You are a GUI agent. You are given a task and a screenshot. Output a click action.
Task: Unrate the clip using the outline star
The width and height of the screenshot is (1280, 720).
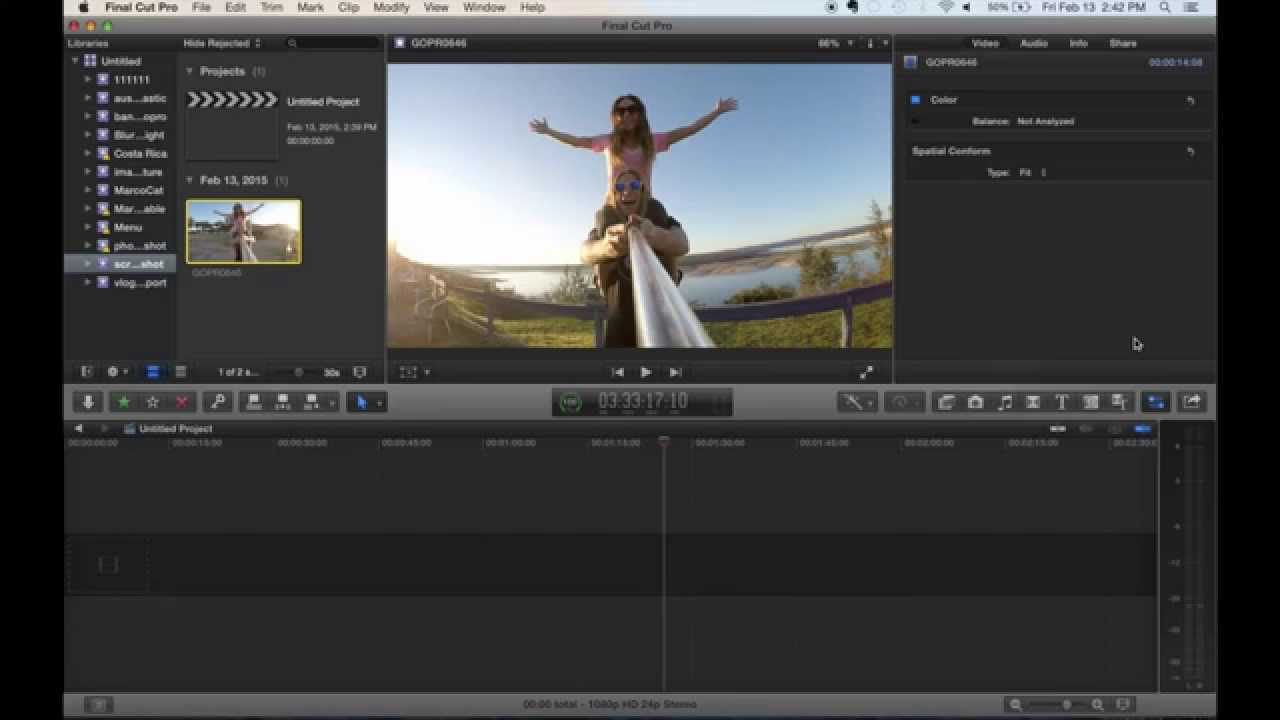(x=152, y=402)
